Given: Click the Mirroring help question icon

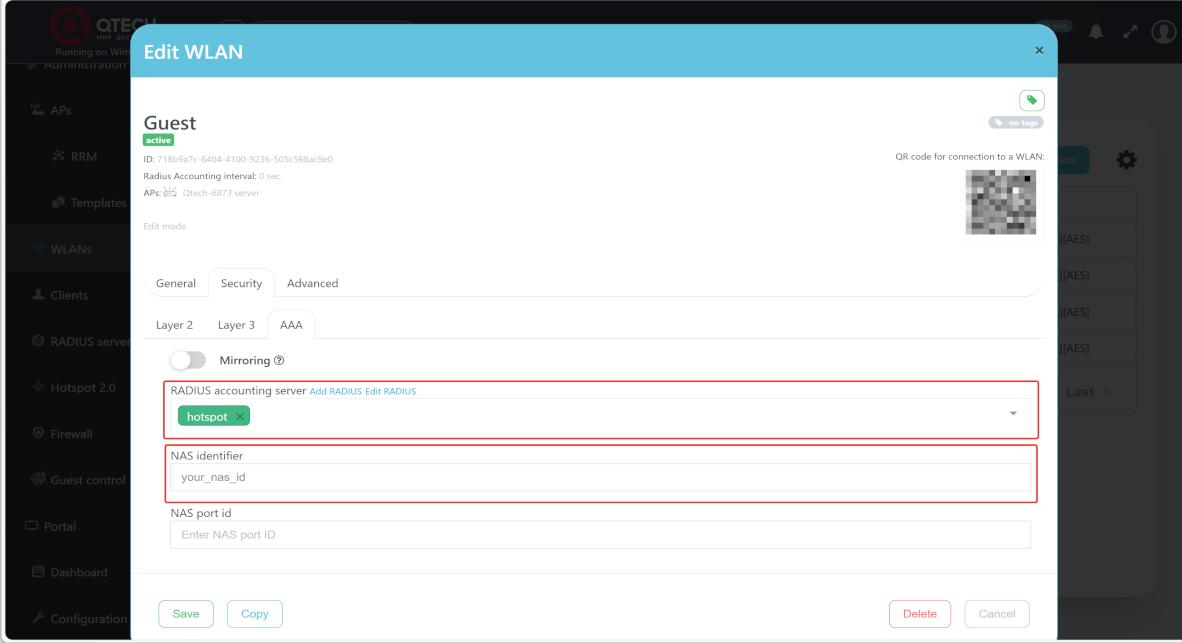Looking at the screenshot, I should [279, 360].
